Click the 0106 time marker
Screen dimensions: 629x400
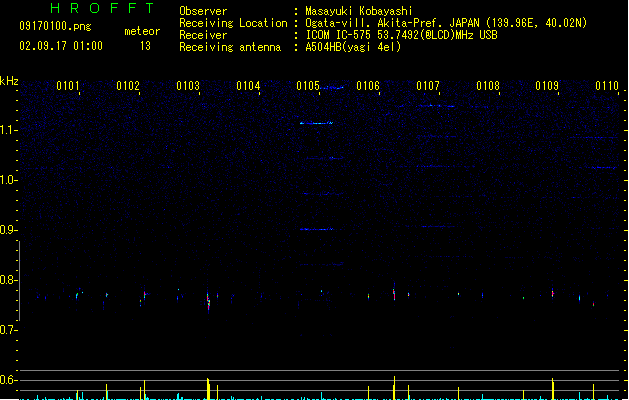point(368,86)
